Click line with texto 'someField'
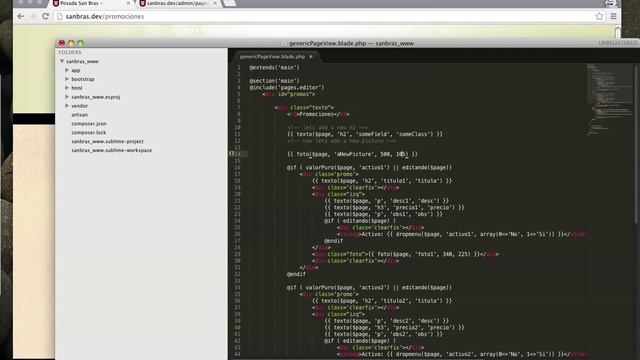The image size is (640, 360). (364, 134)
